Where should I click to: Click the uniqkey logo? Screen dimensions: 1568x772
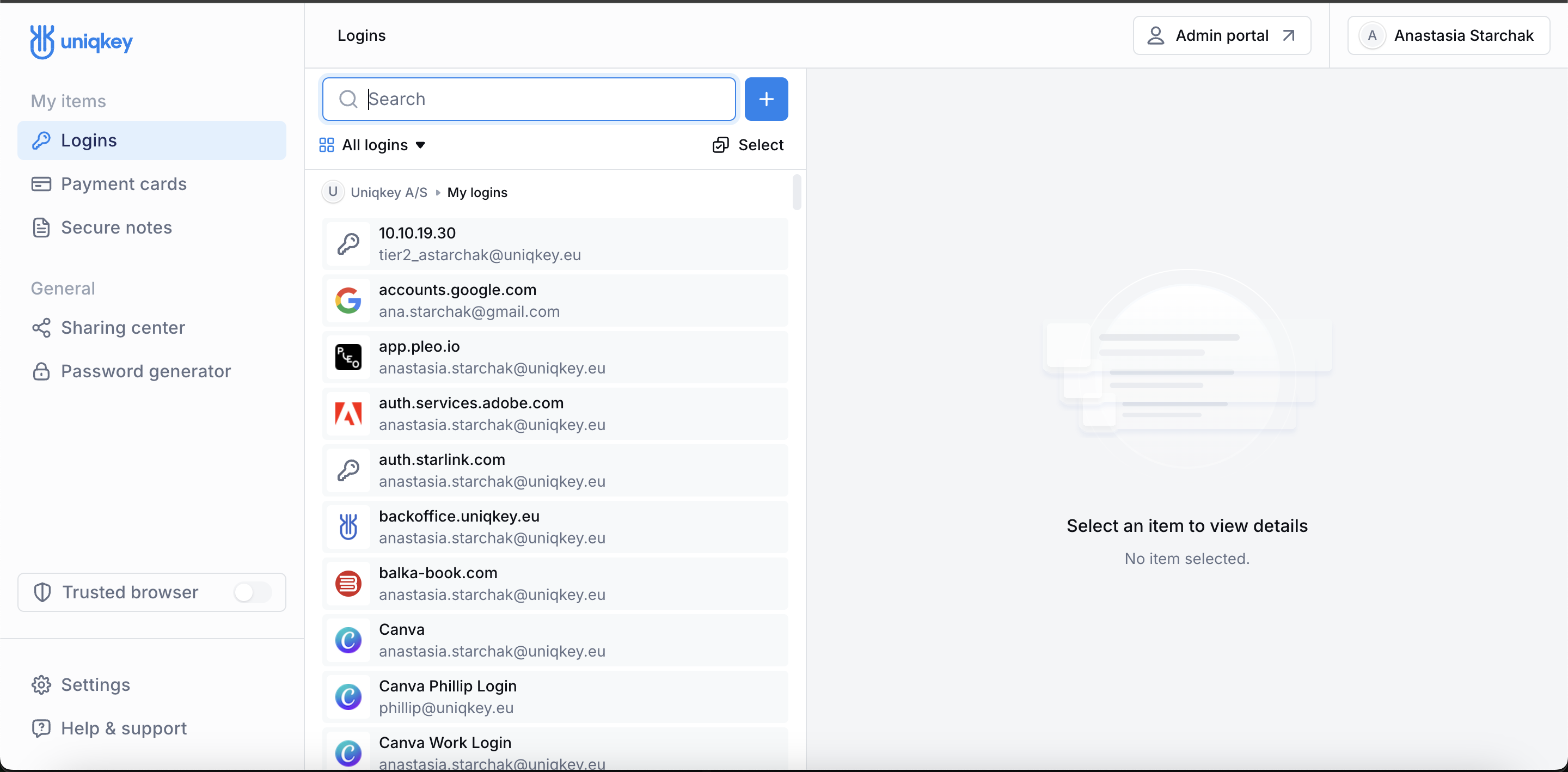pyautogui.click(x=81, y=41)
